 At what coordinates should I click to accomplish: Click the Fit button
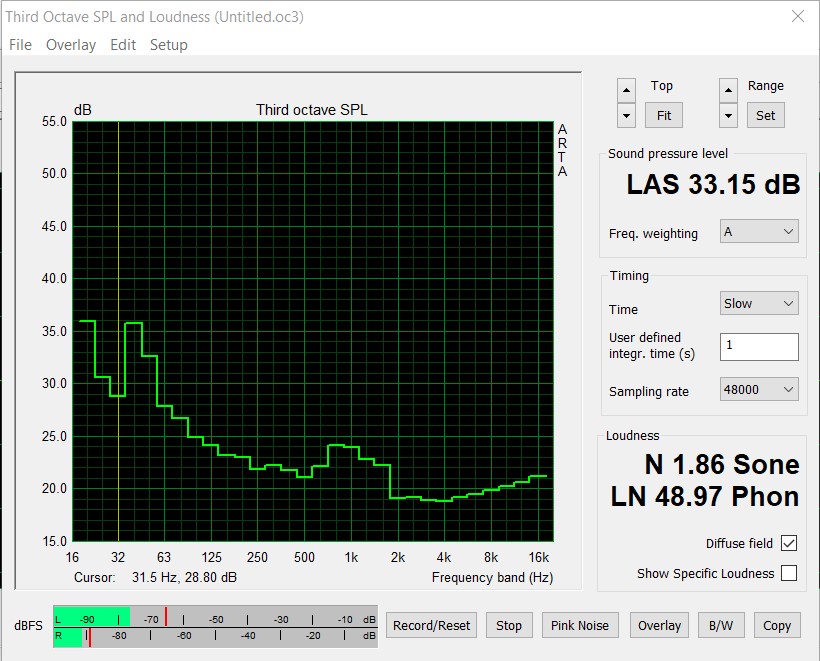tap(664, 116)
